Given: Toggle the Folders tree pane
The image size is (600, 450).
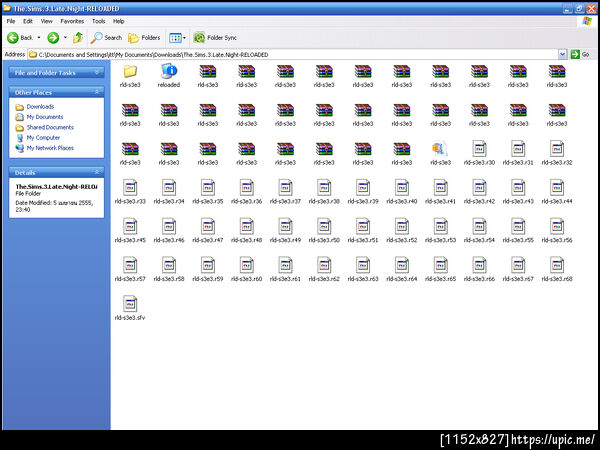Looking at the screenshot, I should coord(144,38).
